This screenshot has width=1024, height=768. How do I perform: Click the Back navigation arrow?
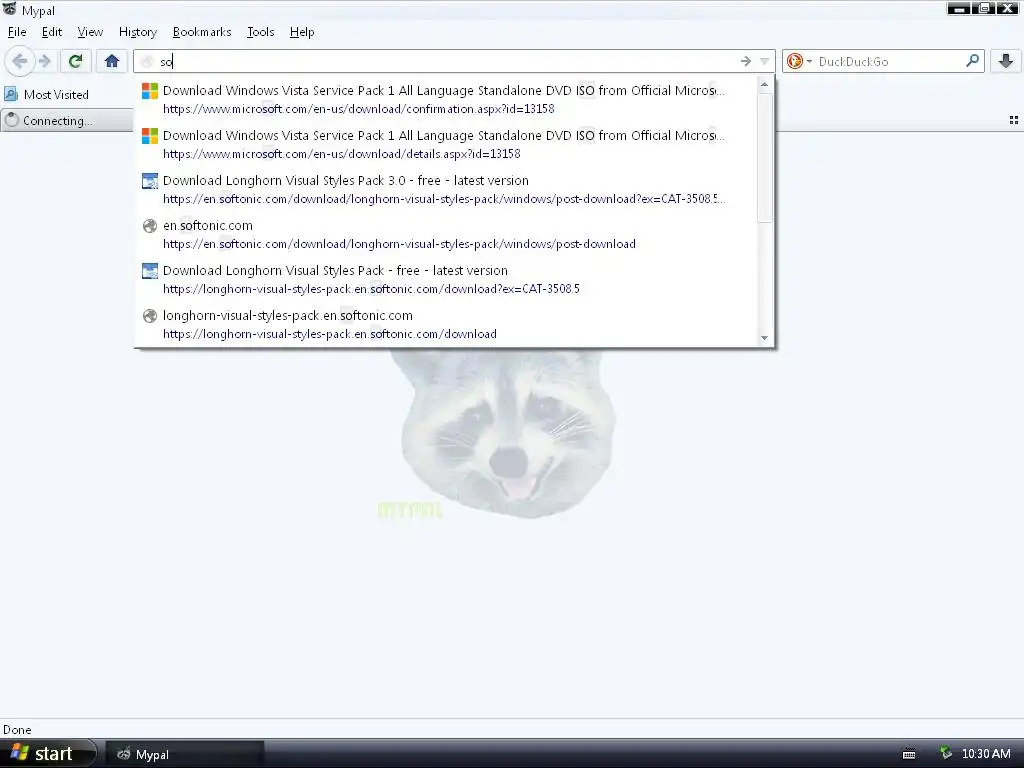(20, 61)
